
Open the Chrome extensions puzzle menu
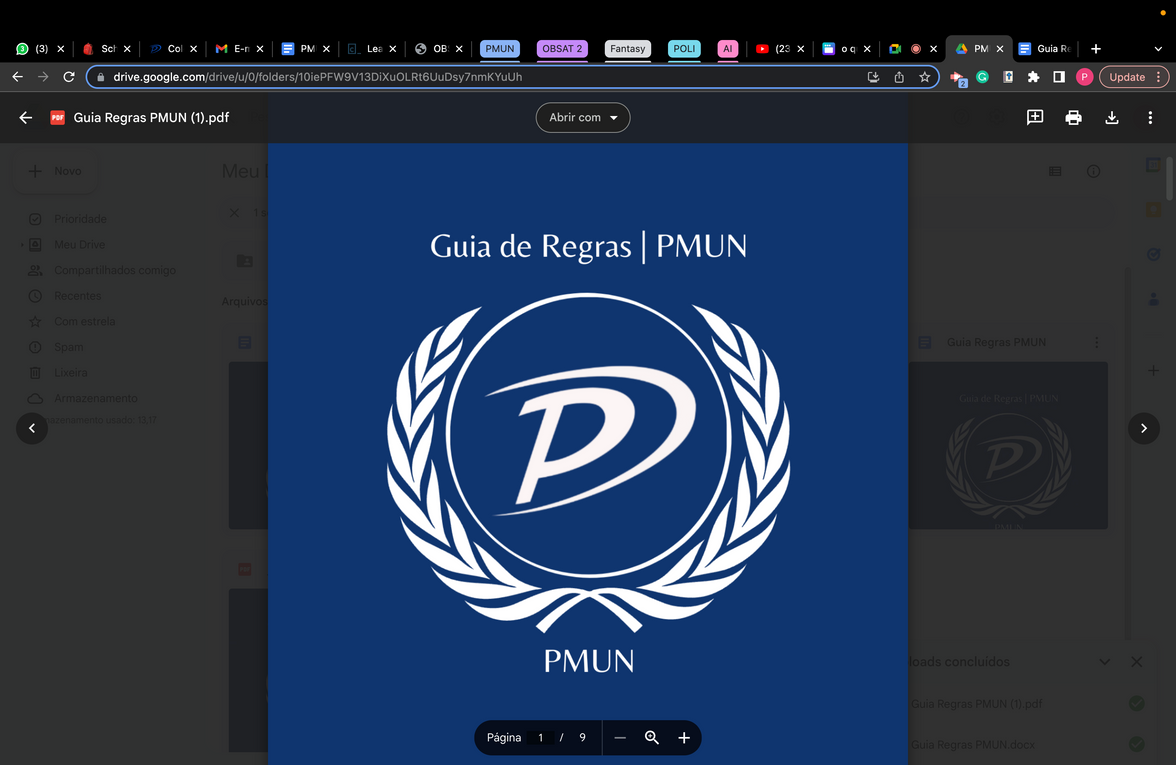click(1034, 76)
